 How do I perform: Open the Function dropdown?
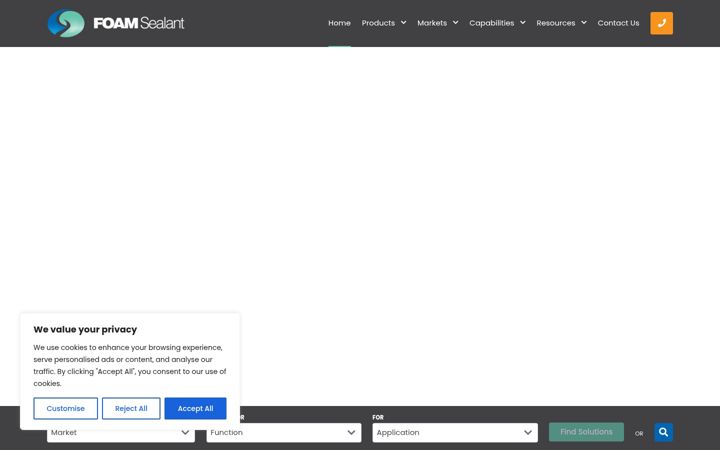click(284, 433)
